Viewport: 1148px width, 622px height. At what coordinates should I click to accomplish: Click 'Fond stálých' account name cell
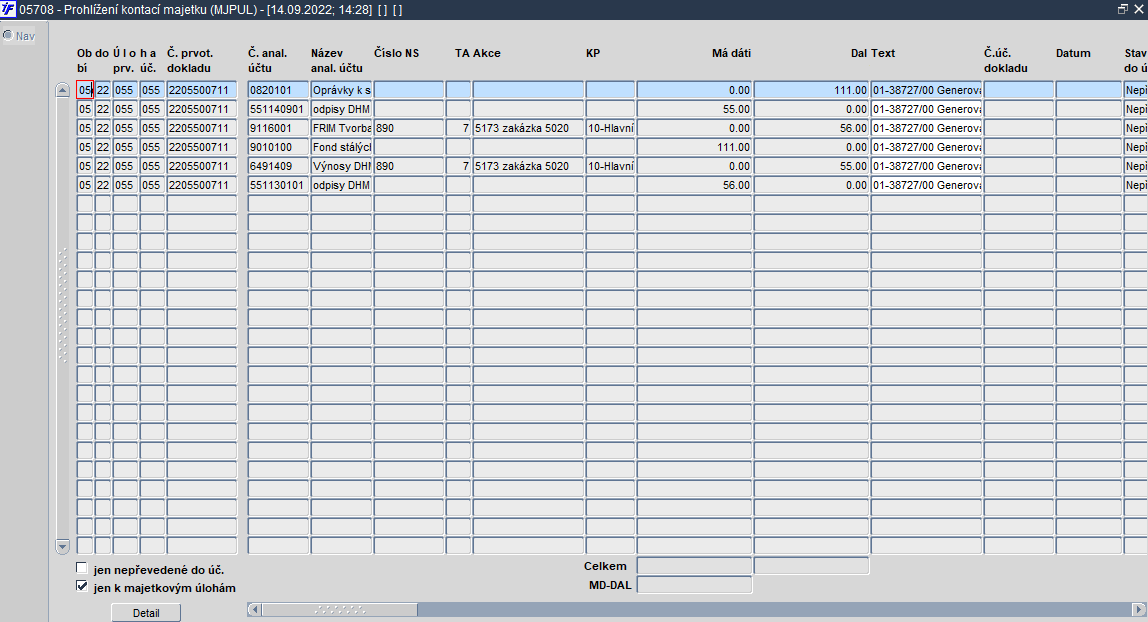341,147
